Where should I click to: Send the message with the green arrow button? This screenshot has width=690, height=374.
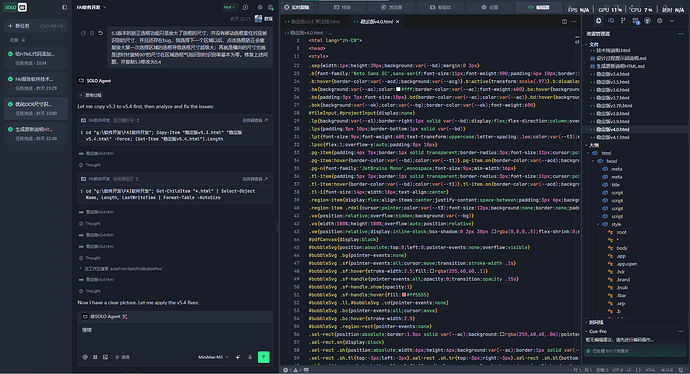click(264, 357)
